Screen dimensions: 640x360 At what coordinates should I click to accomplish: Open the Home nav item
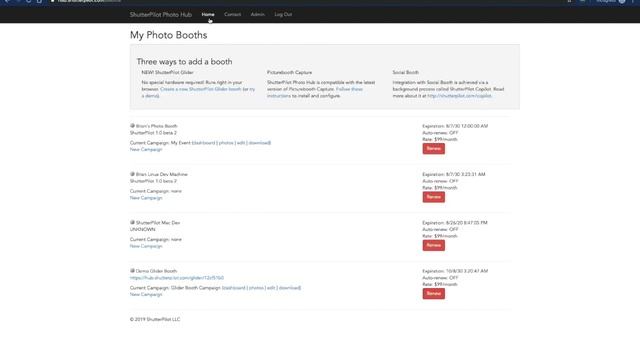208,14
